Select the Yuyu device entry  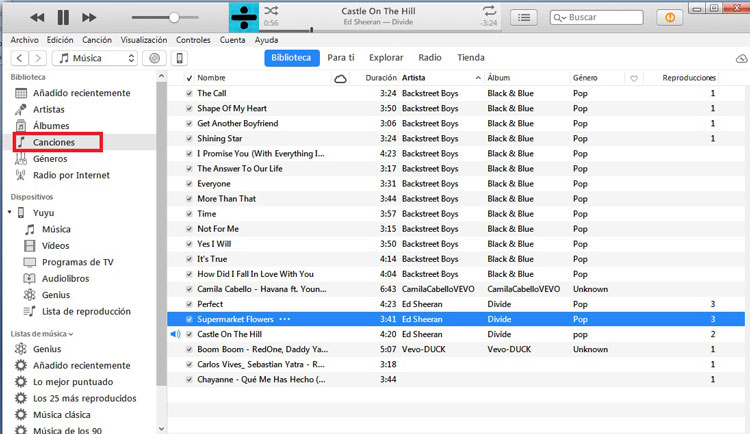43,213
